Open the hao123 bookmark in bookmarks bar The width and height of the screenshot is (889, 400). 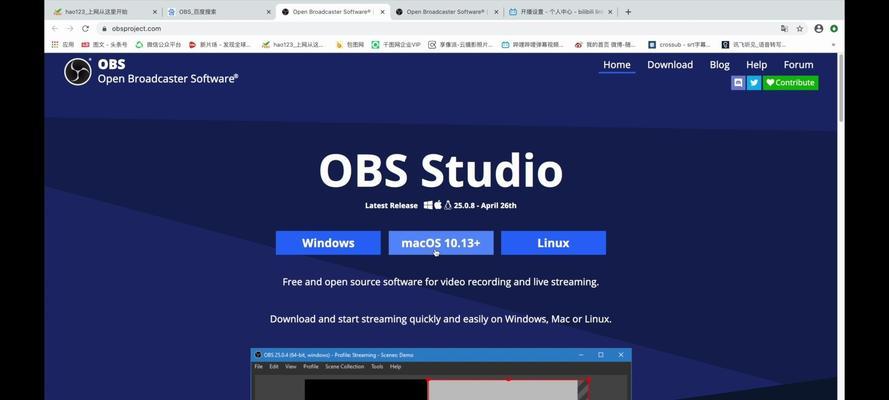(293, 44)
